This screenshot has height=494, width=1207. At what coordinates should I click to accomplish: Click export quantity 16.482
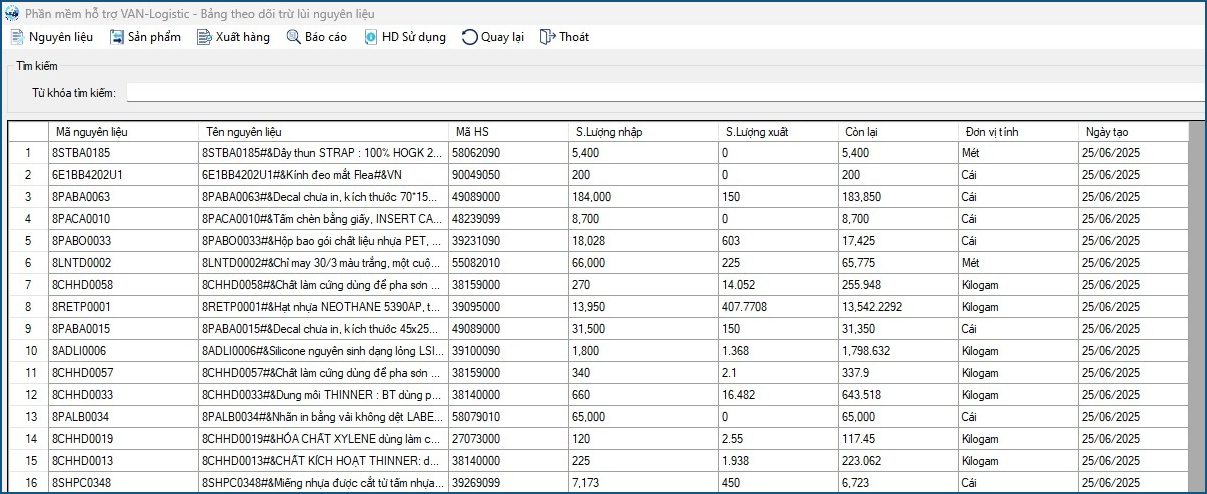pos(778,395)
